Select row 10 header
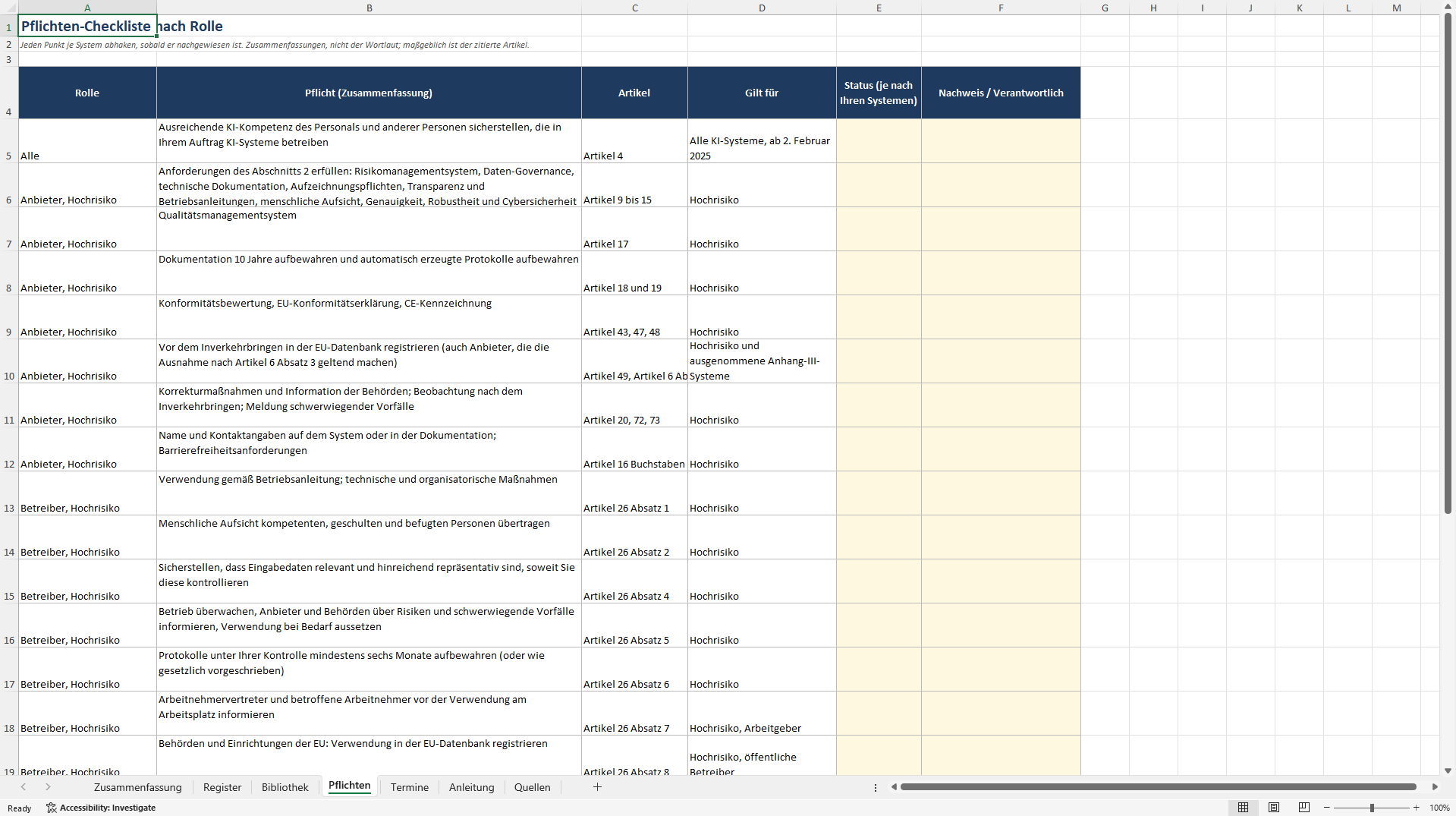Screen dimensions: 1456x816 (x=9, y=361)
